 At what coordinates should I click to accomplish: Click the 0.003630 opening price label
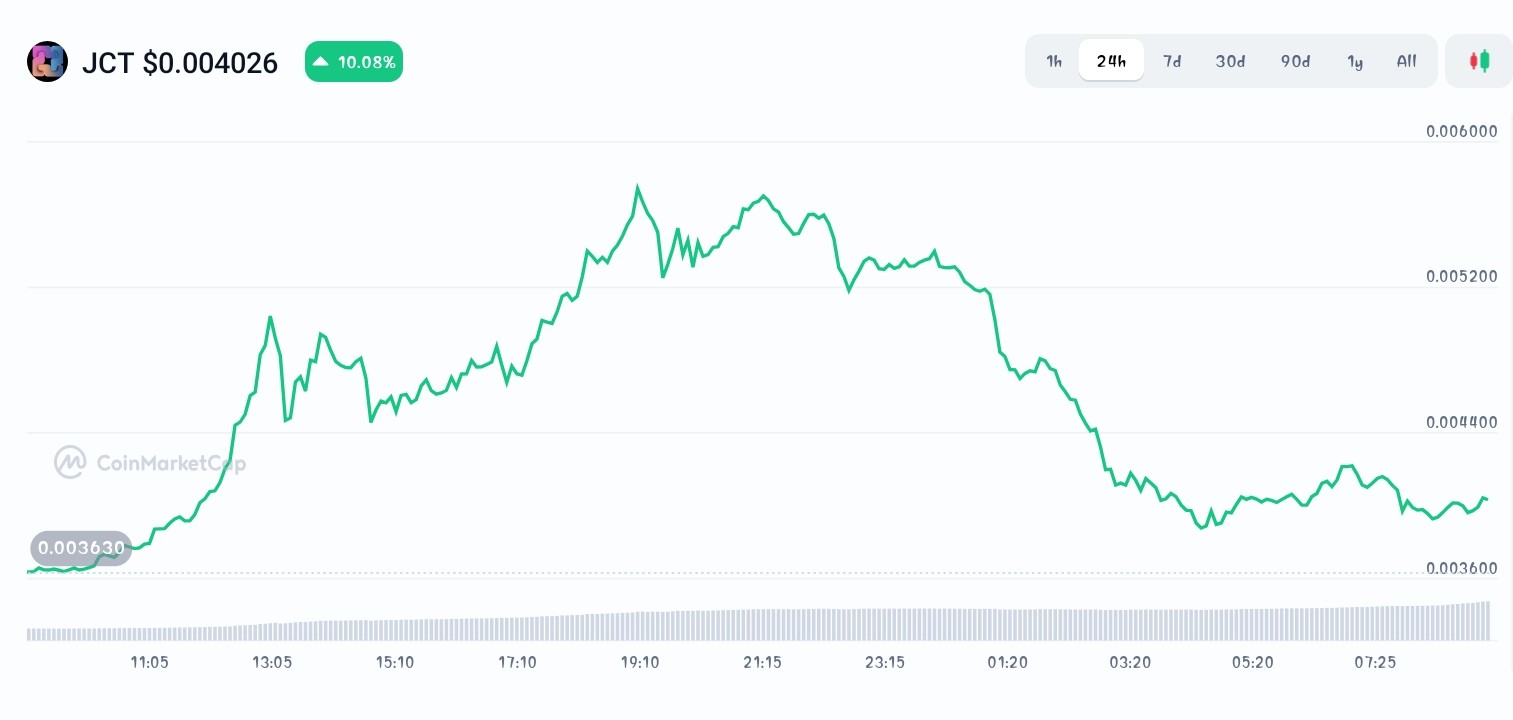[81, 548]
